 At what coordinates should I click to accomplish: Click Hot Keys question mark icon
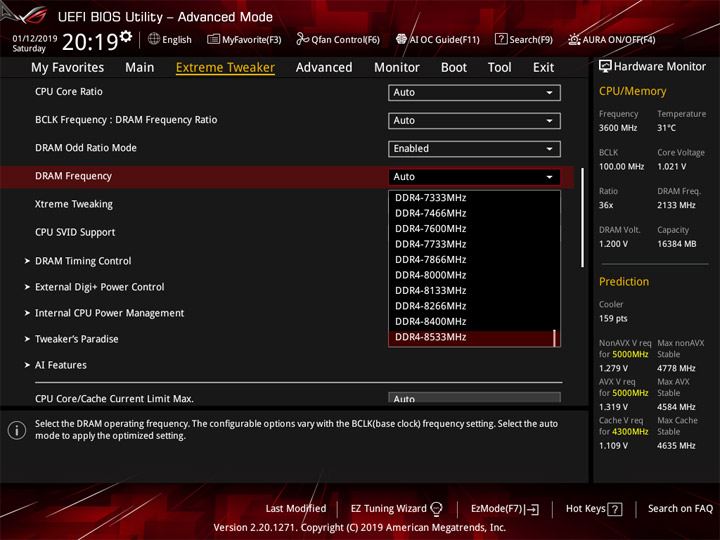pyautogui.click(x=615, y=509)
